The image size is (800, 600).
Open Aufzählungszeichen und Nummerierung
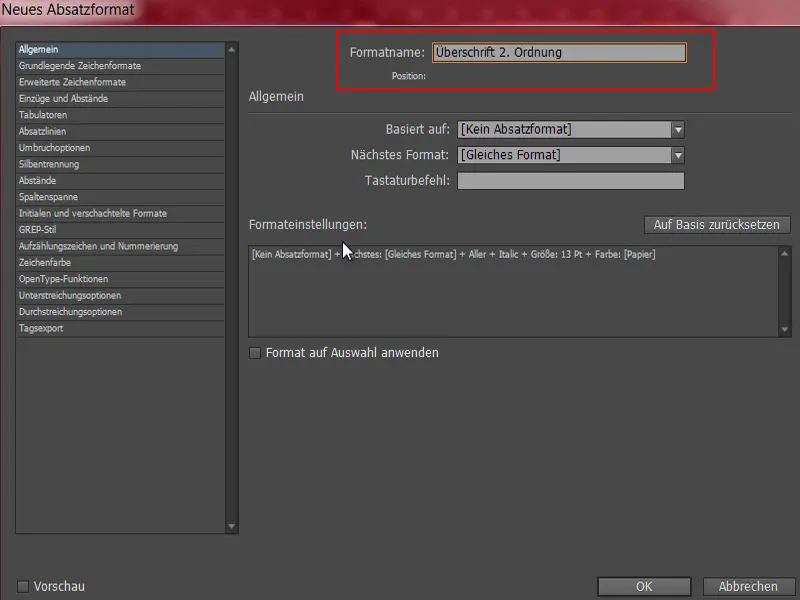pos(120,246)
